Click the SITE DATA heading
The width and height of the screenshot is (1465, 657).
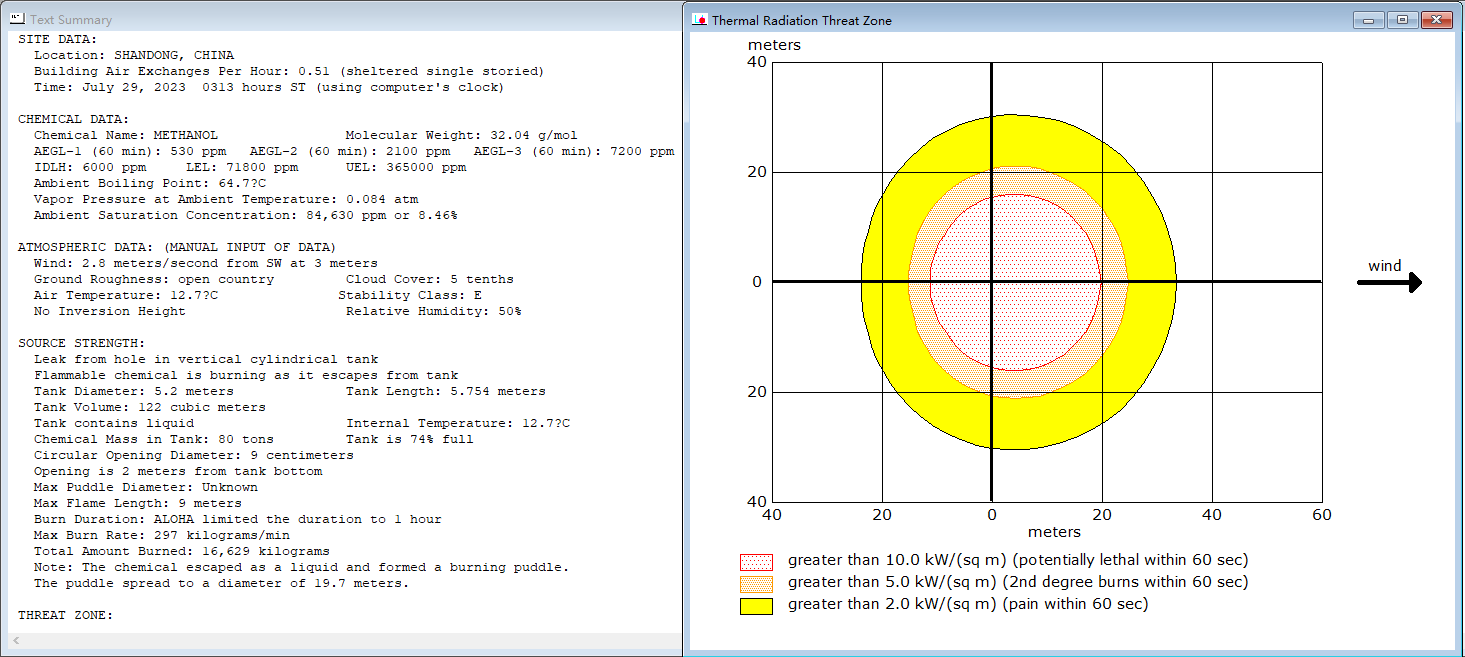[58, 39]
